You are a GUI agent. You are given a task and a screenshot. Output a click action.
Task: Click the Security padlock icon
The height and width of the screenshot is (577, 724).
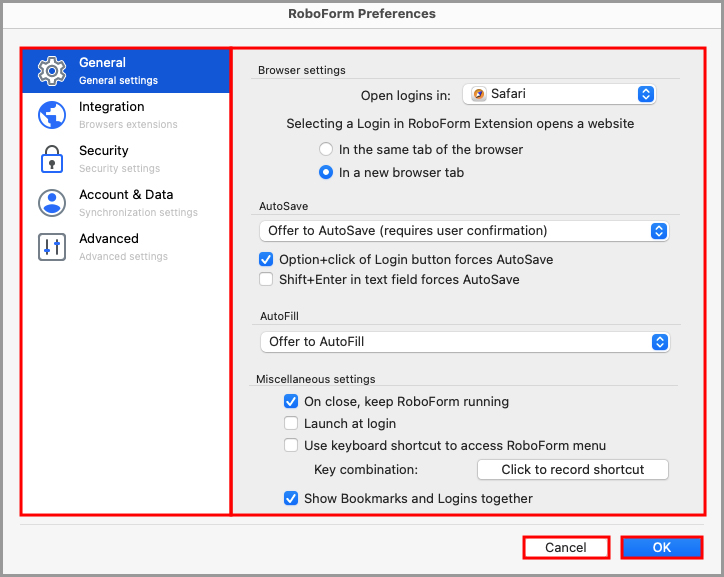click(52, 159)
